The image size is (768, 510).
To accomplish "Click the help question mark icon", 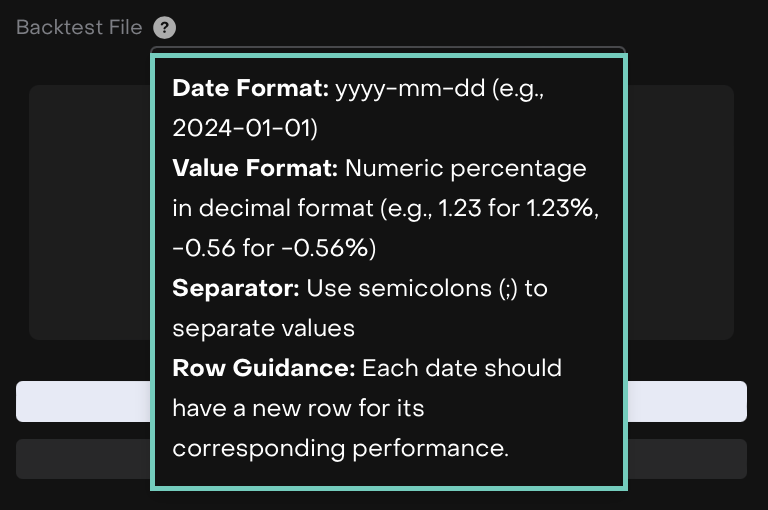I will (166, 28).
